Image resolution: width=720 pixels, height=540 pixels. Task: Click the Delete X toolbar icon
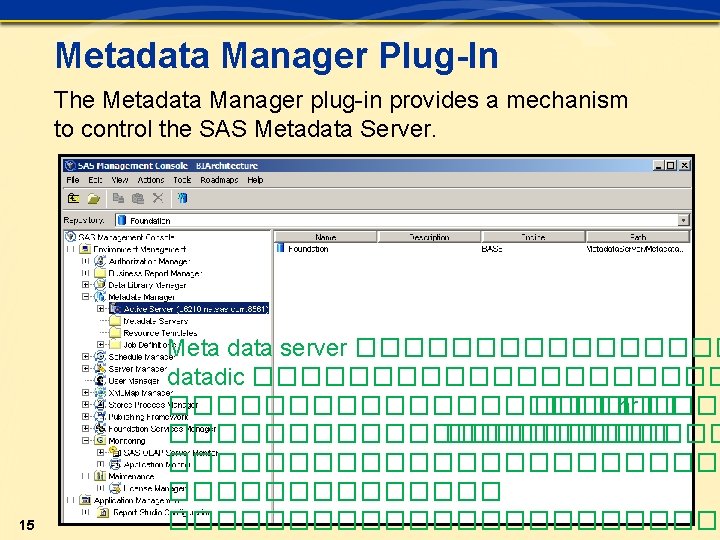[158, 198]
